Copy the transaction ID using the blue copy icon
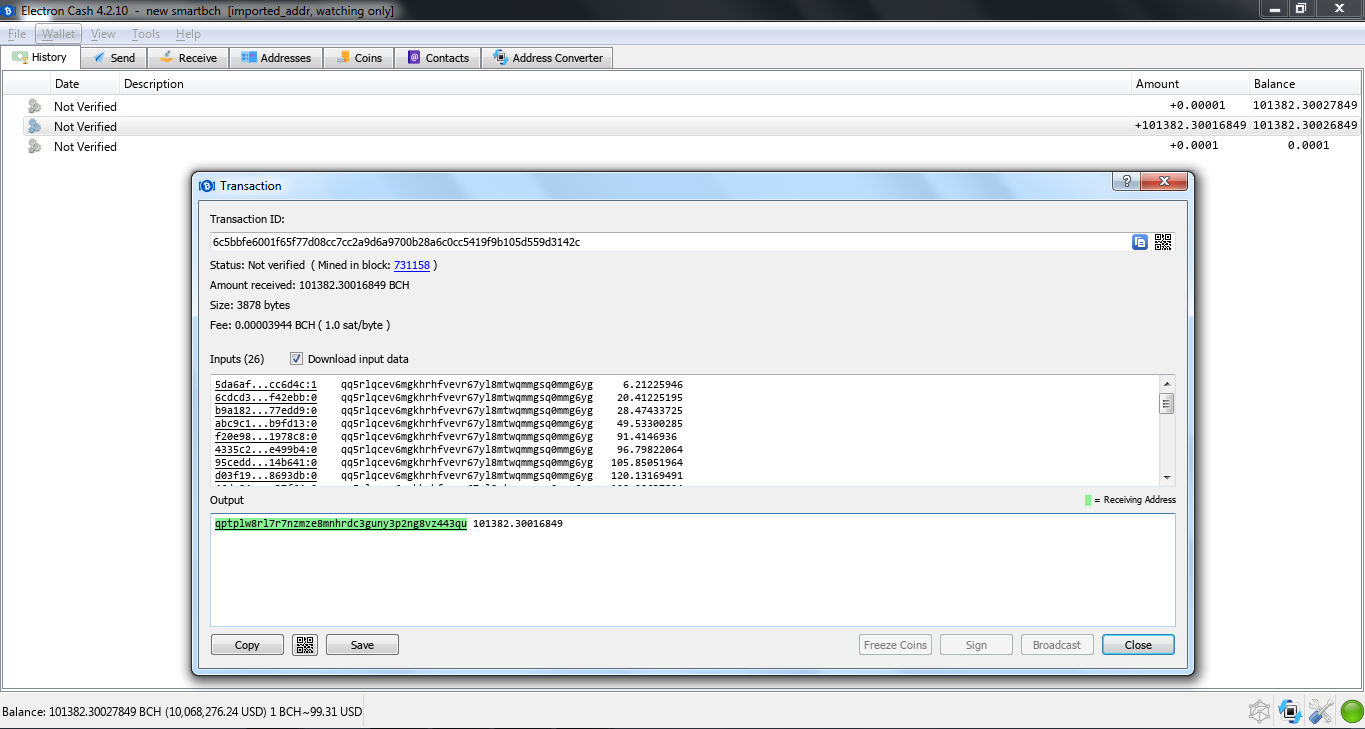The width and height of the screenshot is (1365, 729). [x=1140, y=242]
